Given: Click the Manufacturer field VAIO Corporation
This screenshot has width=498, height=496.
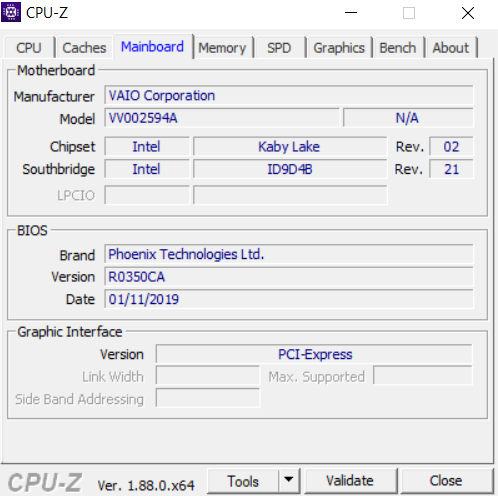Looking at the screenshot, I should (x=289, y=96).
